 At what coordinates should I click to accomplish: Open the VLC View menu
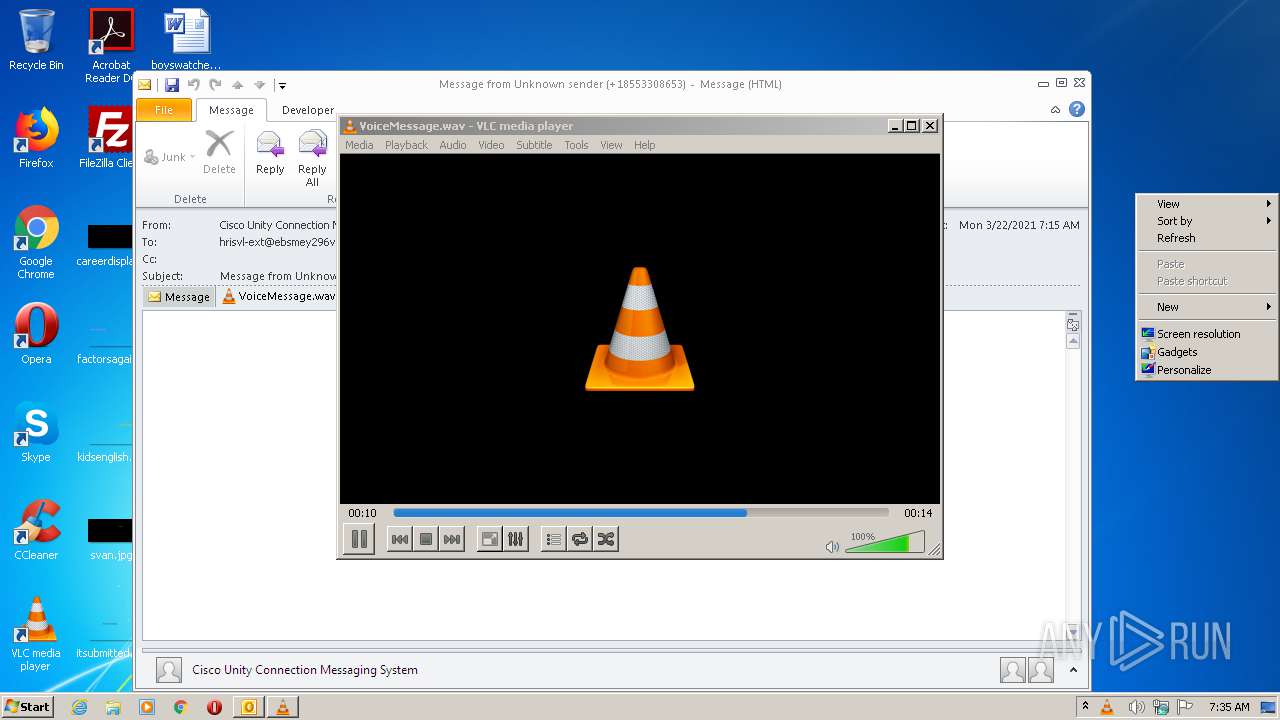pos(611,145)
